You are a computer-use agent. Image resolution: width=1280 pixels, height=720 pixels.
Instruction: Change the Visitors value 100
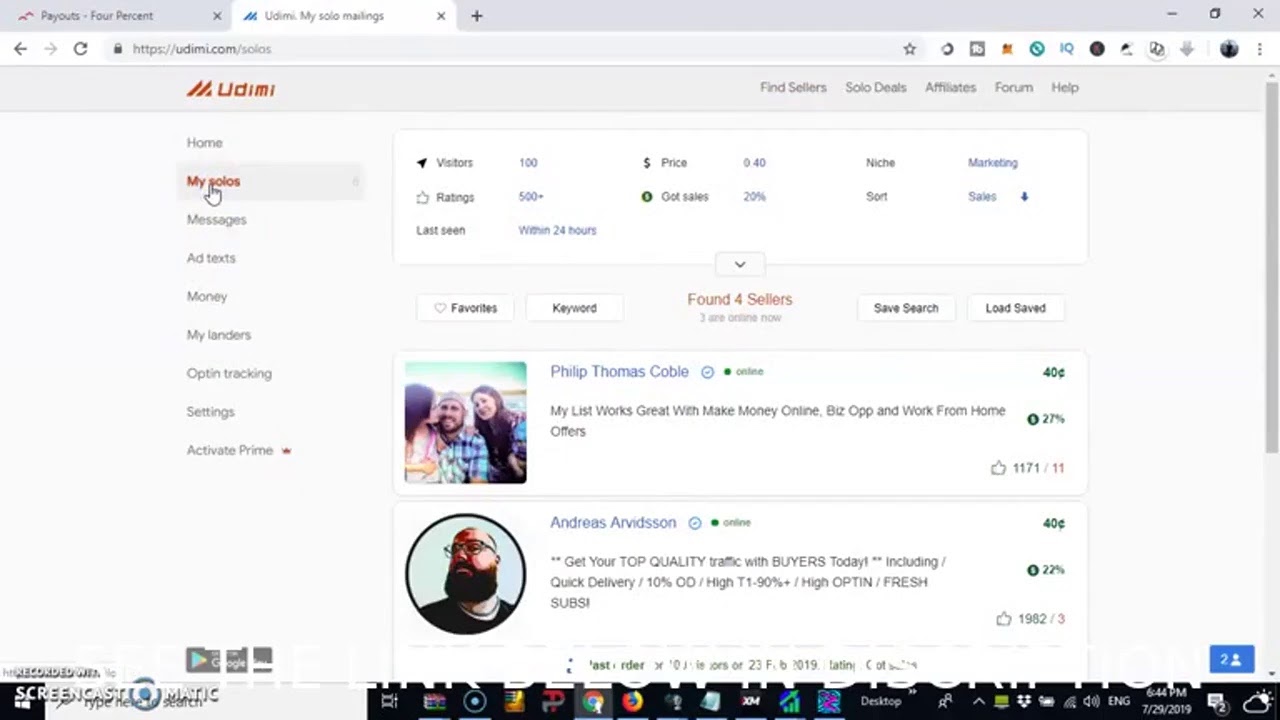[528, 163]
